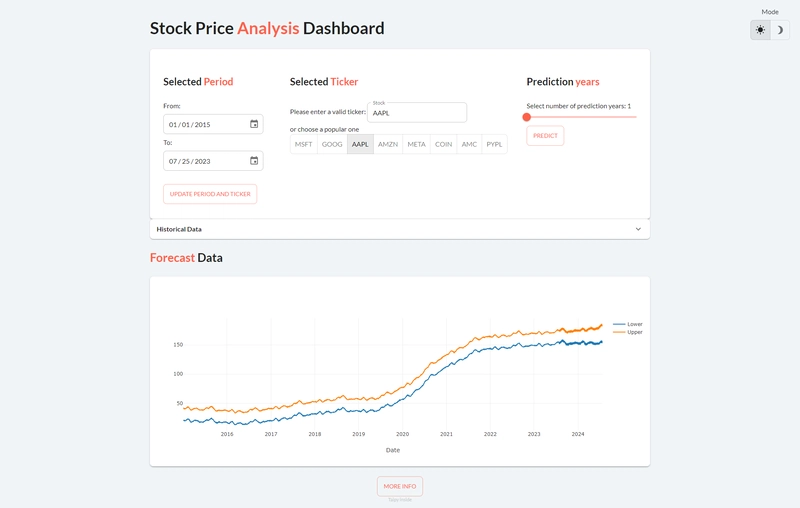This screenshot has height=508, width=800.
Task: Expand the Historical Data section chevron
Action: (638, 229)
